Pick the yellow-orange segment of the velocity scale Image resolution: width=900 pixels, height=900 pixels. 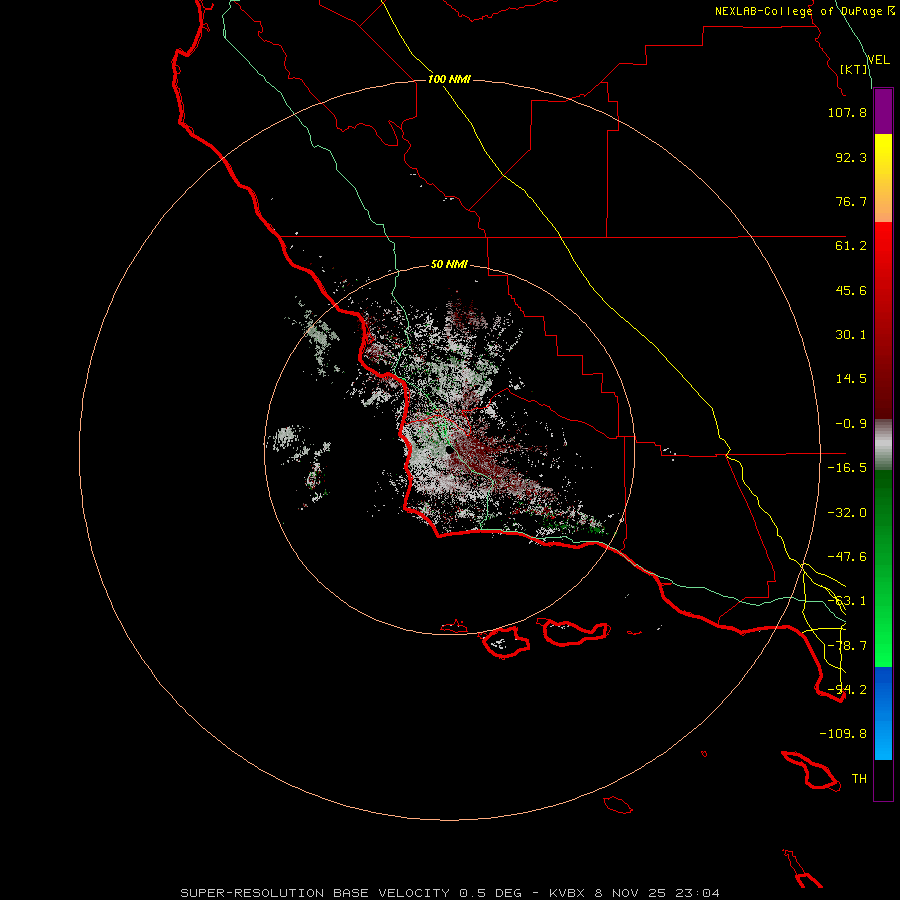(x=883, y=178)
